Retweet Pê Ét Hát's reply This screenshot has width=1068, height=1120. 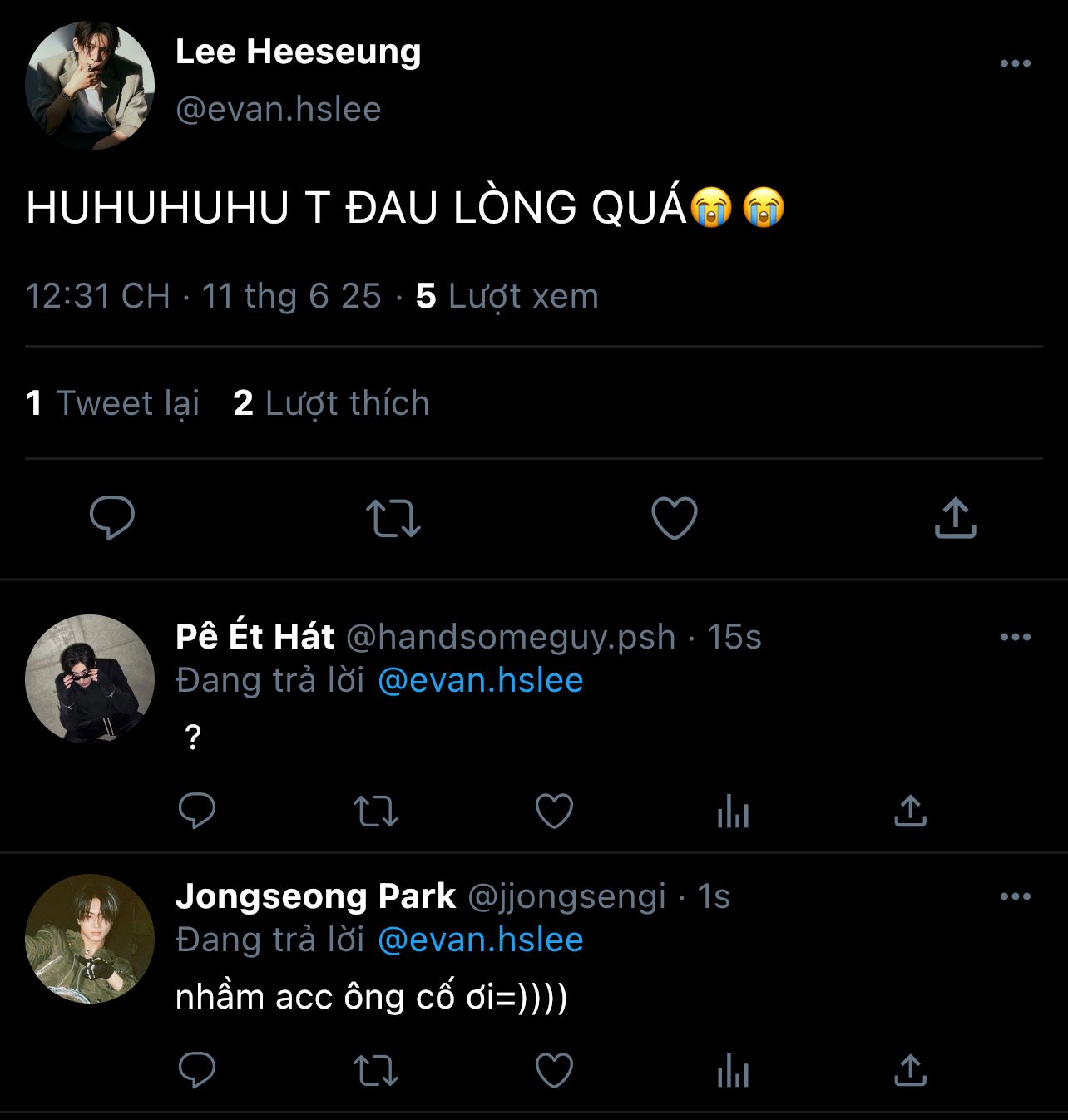376,811
